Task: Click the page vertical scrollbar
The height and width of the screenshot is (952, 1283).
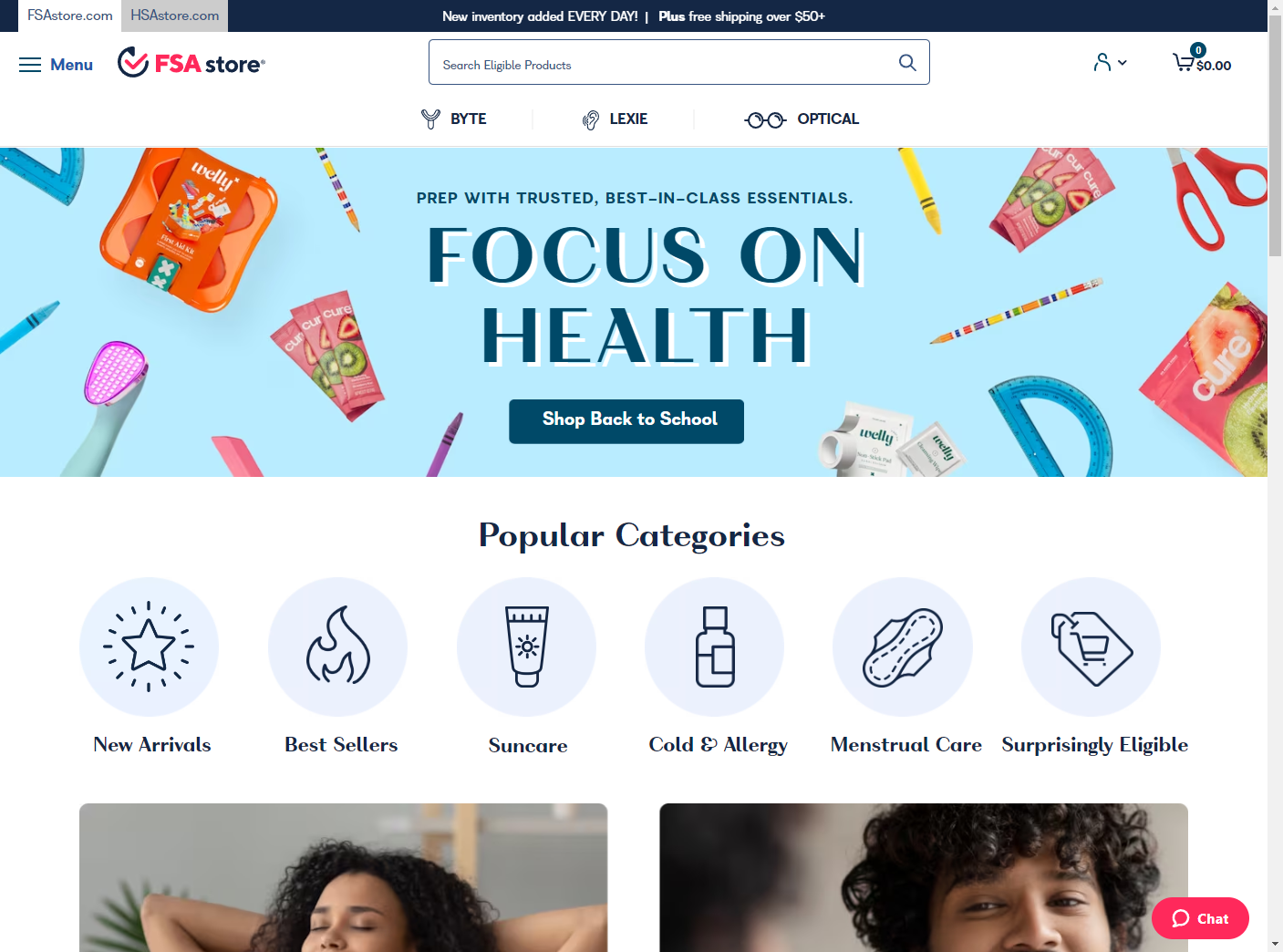Action: 1275,476
